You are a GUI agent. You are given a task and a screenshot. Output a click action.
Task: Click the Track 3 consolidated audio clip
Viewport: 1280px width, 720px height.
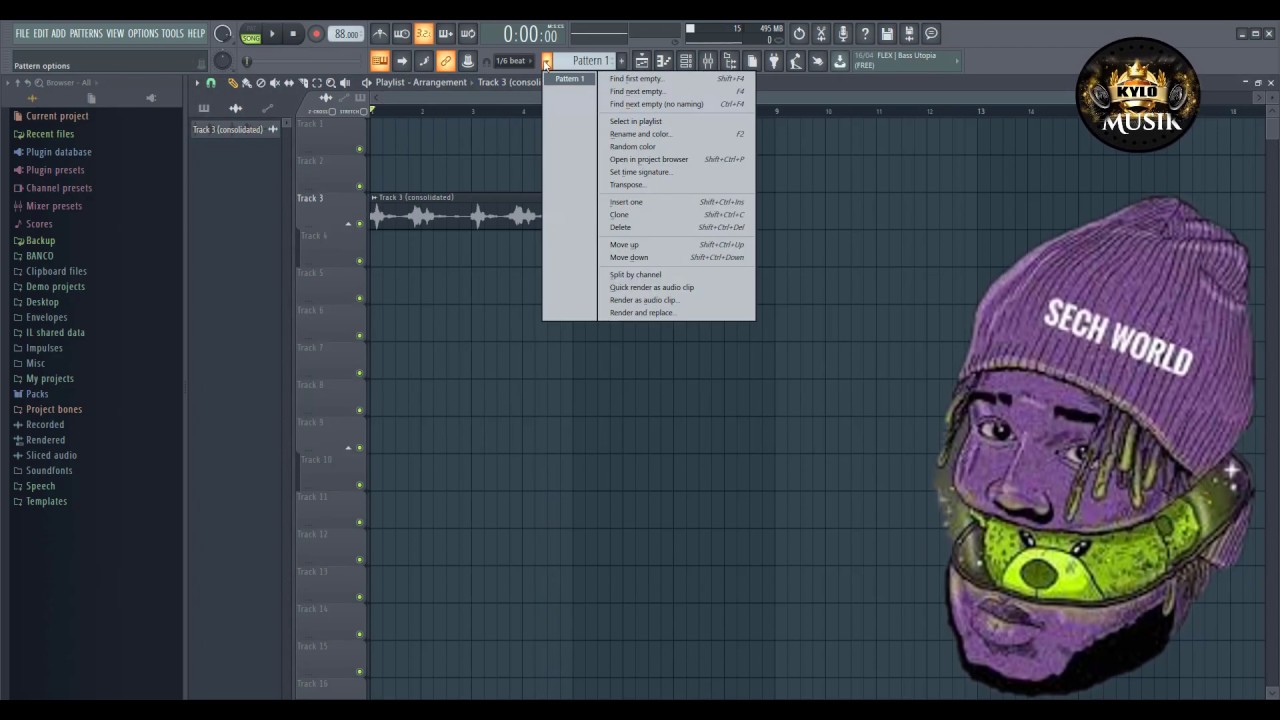(x=456, y=212)
